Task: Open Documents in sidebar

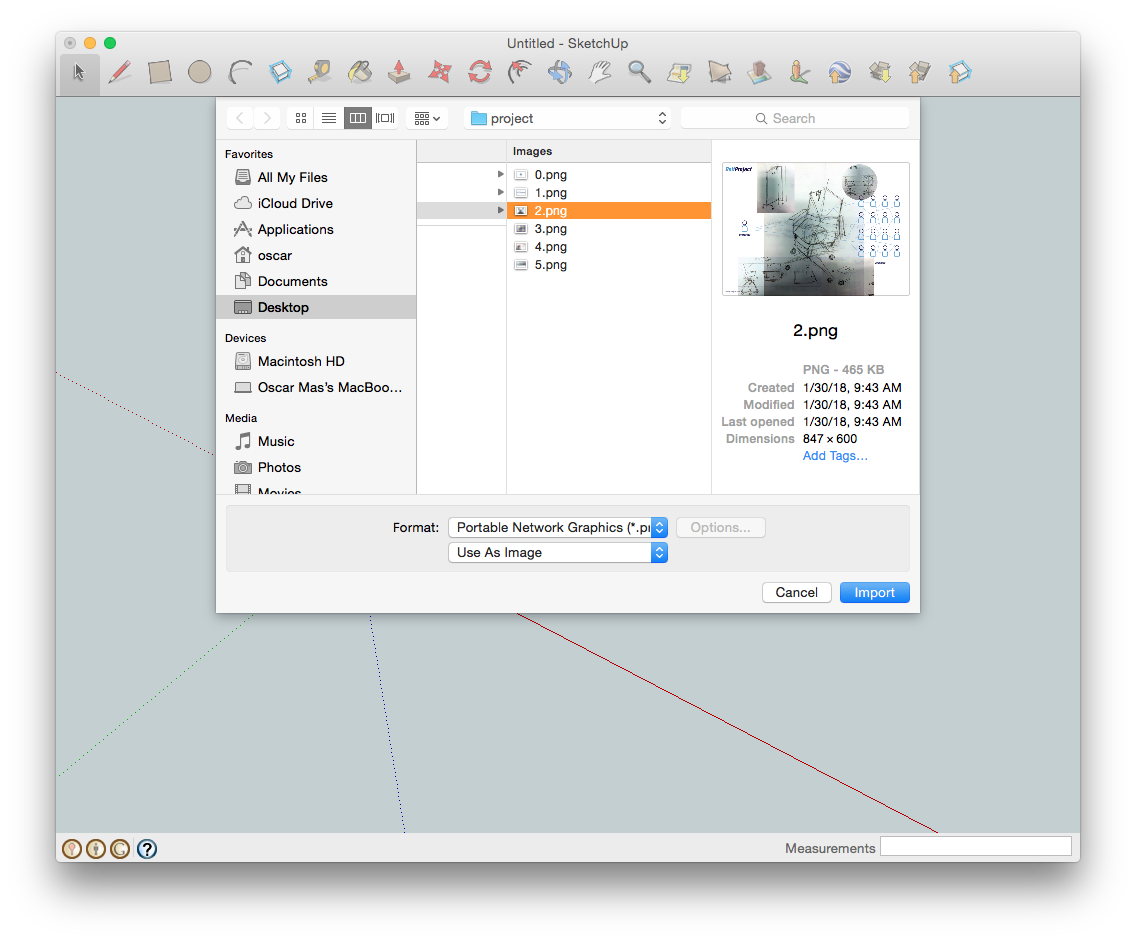Action: tap(316, 281)
